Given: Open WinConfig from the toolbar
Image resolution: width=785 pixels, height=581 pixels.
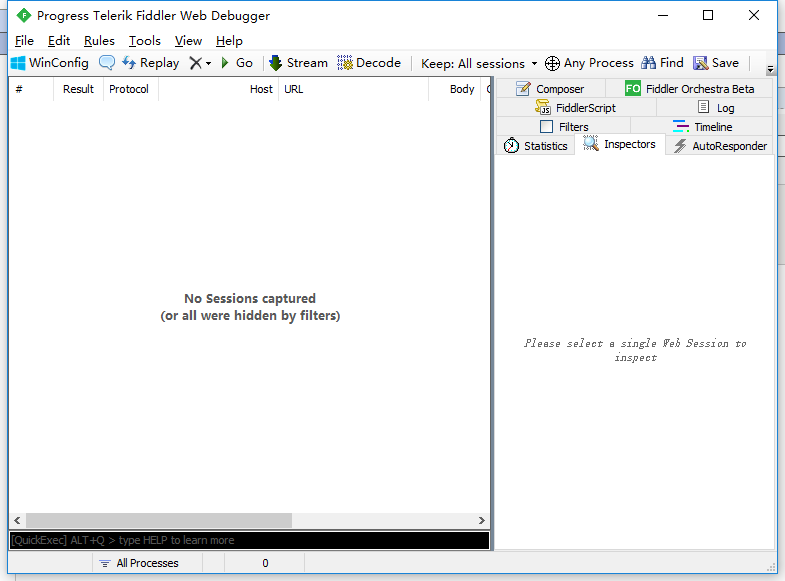Looking at the screenshot, I should [x=50, y=63].
